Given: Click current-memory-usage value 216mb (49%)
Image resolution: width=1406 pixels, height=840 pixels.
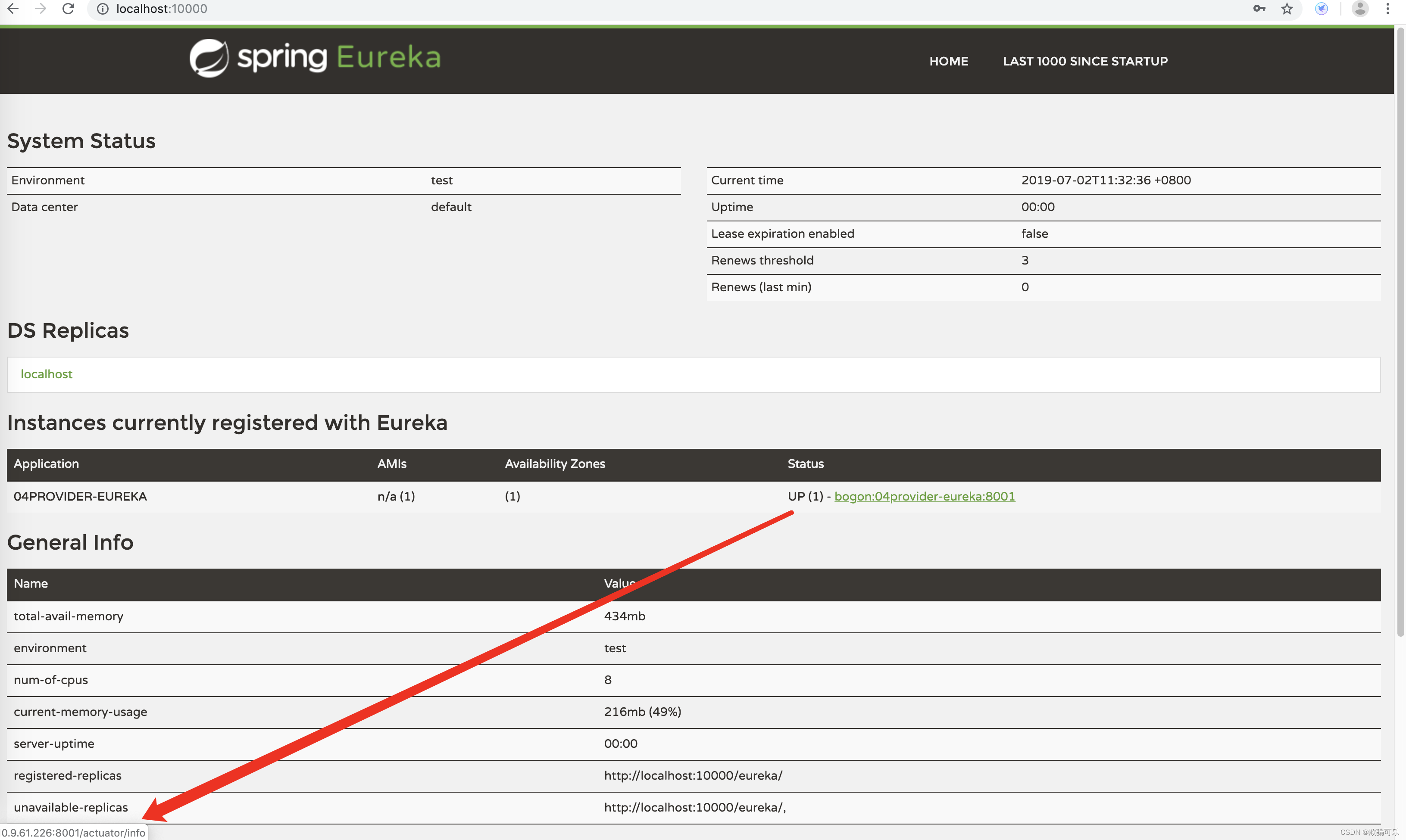Looking at the screenshot, I should click(642, 712).
